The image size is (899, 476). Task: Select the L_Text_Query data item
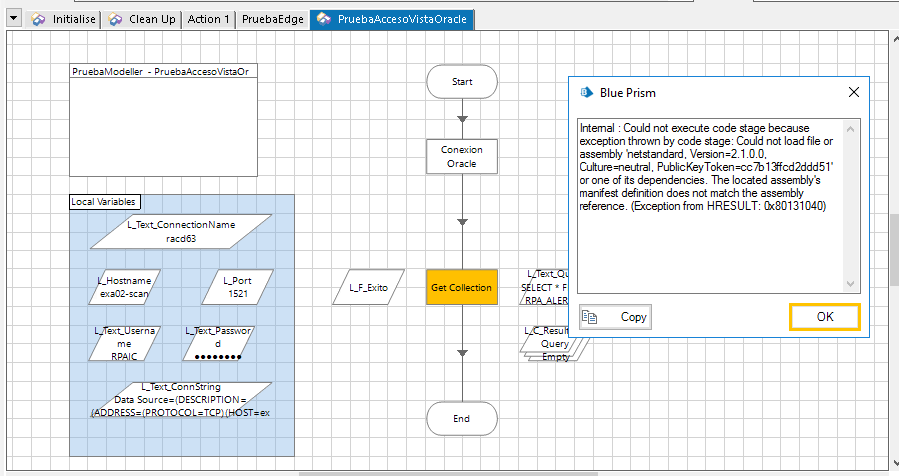[x=544, y=287]
